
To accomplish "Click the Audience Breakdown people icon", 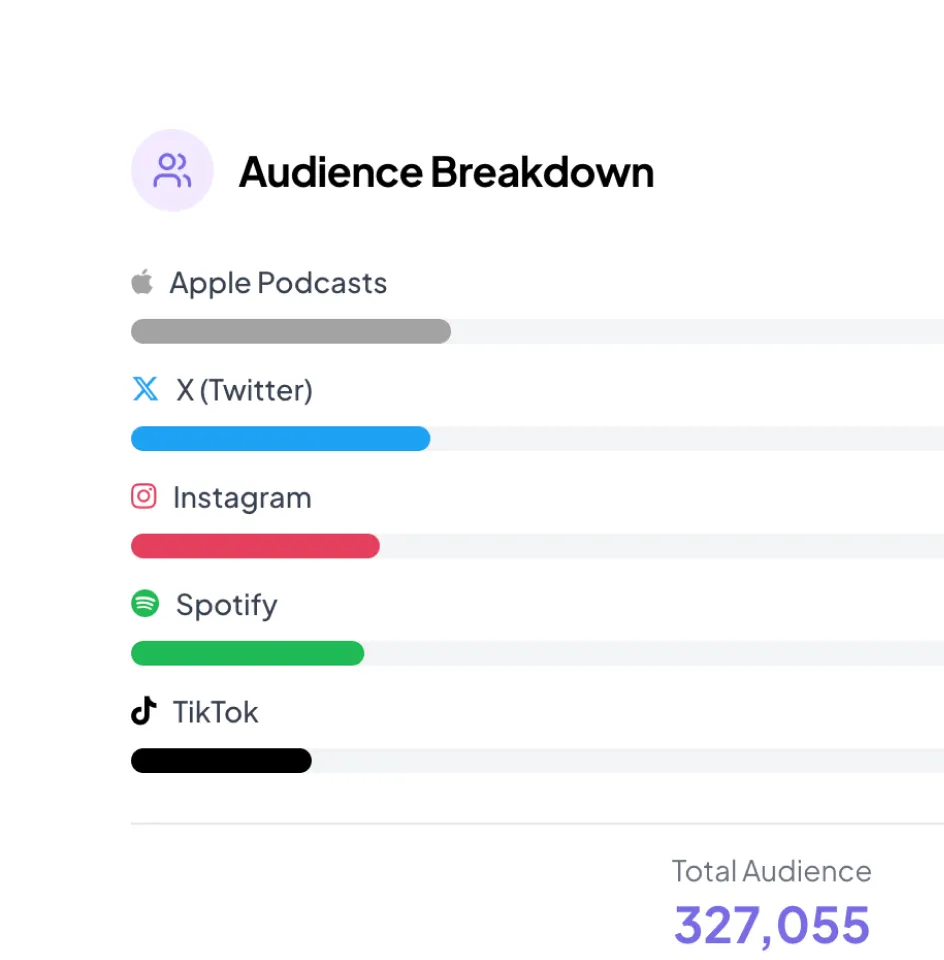I will point(172,170).
